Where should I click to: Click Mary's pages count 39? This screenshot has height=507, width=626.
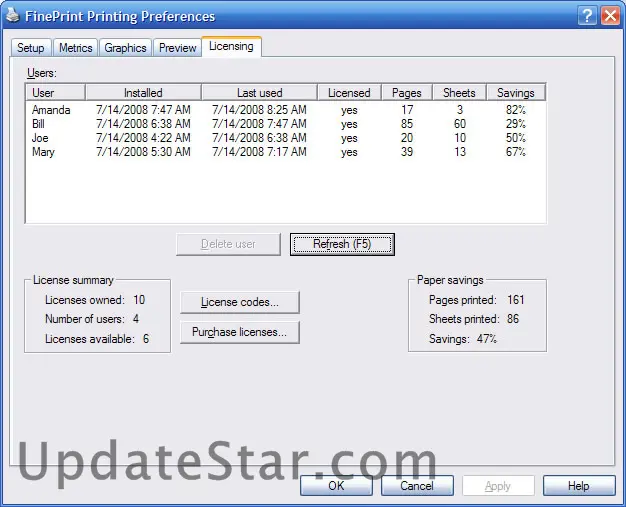(x=407, y=152)
